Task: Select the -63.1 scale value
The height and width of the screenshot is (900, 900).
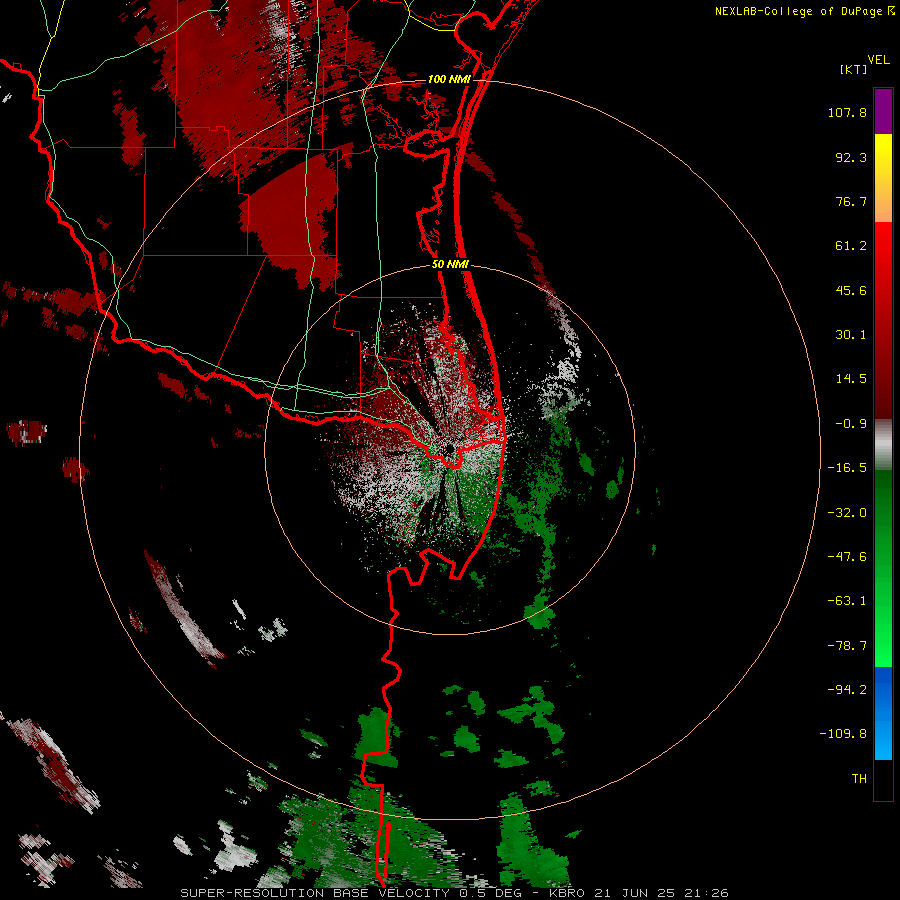Action: point(847,601)
